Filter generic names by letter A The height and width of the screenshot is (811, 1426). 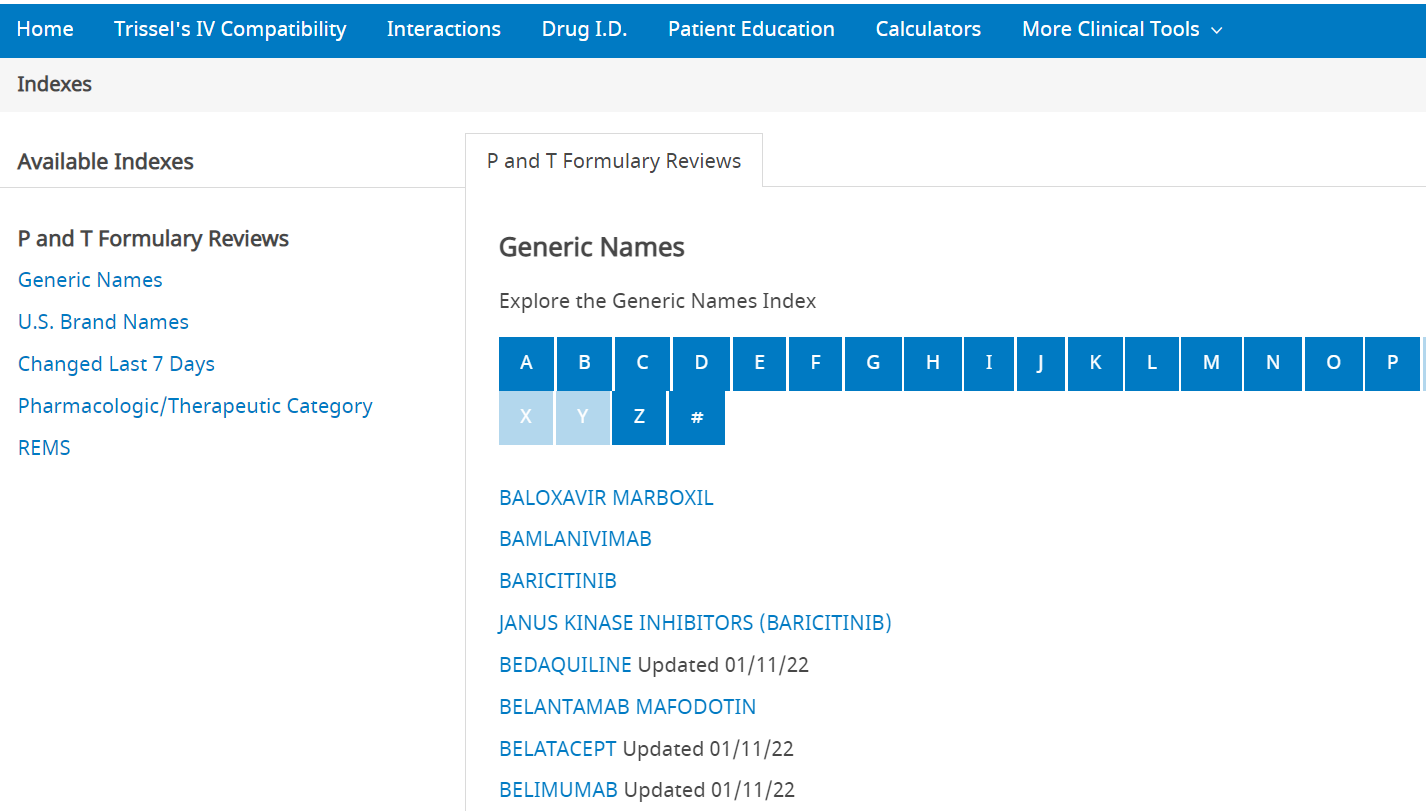pyautogui.click(x=526, y=363)
